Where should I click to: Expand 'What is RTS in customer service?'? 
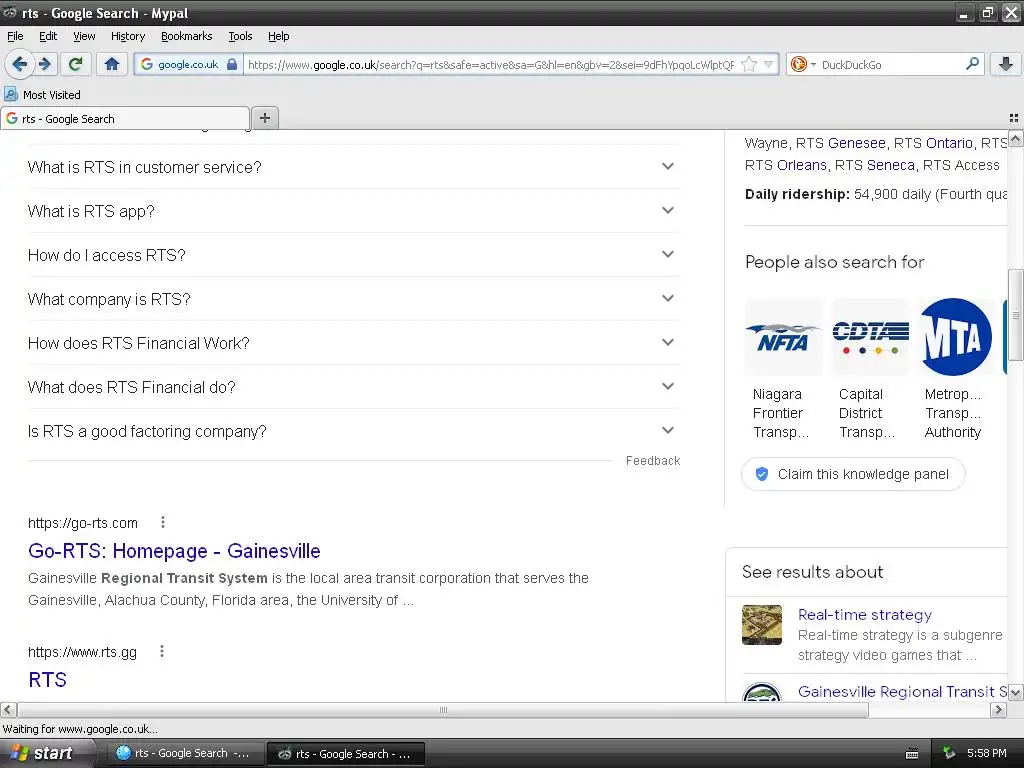pyautogui.click(x=353, y=167)
